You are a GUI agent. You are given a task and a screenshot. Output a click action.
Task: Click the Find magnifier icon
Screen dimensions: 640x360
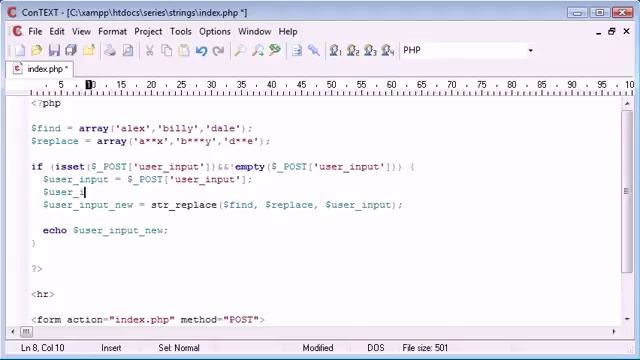coord(240,50)
